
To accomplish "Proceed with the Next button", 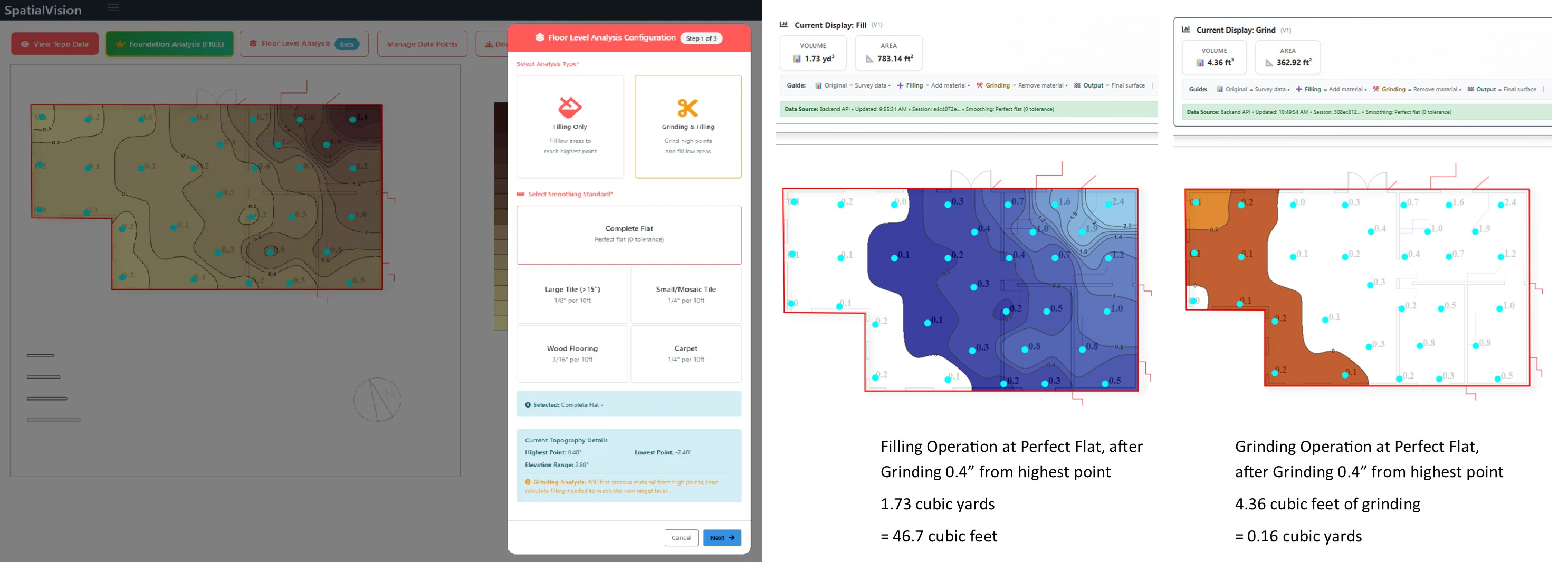I will tap(722, 538).
